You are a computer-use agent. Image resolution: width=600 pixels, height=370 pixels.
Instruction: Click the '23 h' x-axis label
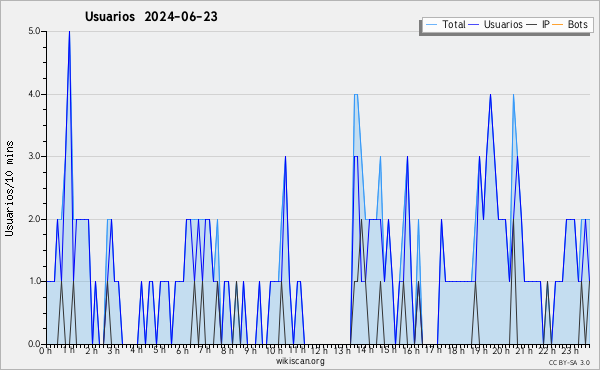[x=570, y=351]
